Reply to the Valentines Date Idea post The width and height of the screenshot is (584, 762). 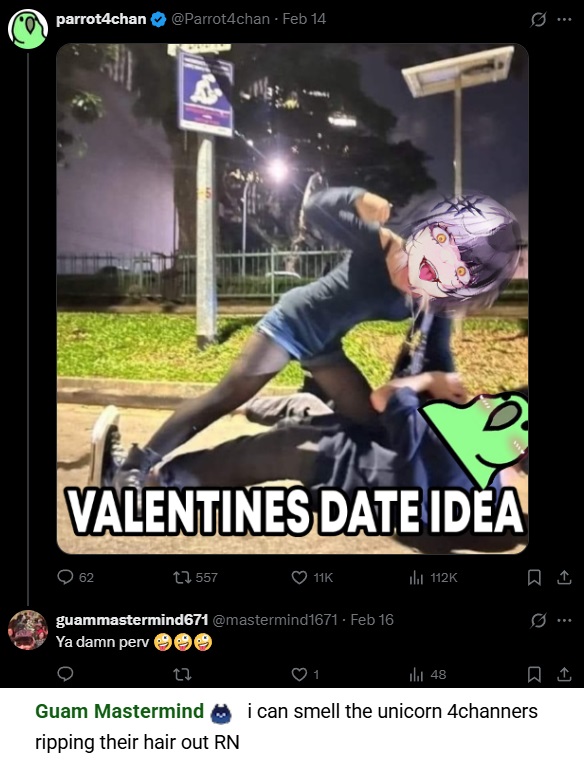(75, 577)
